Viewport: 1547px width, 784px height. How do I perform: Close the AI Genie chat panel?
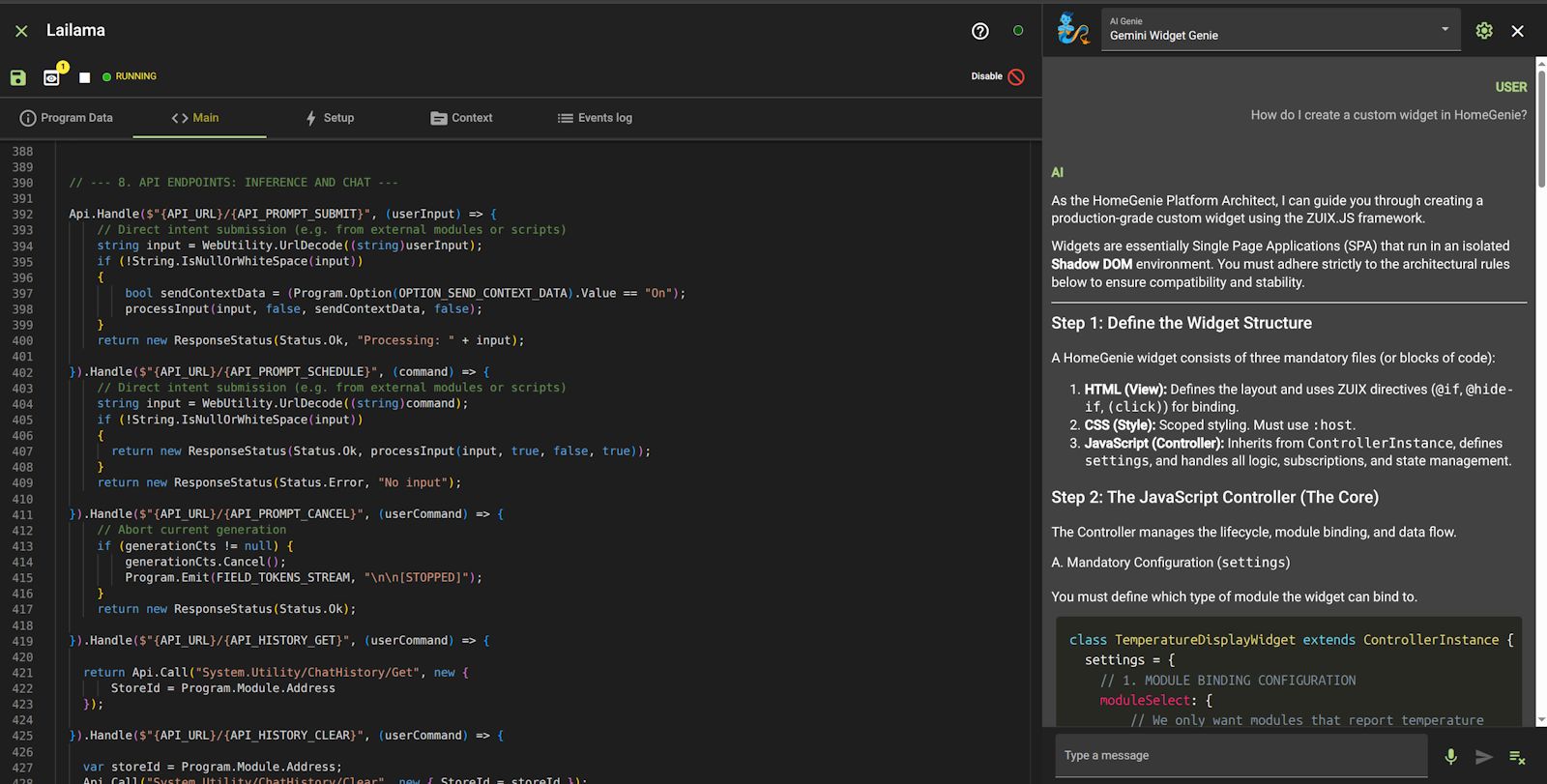click(1518, 31)
